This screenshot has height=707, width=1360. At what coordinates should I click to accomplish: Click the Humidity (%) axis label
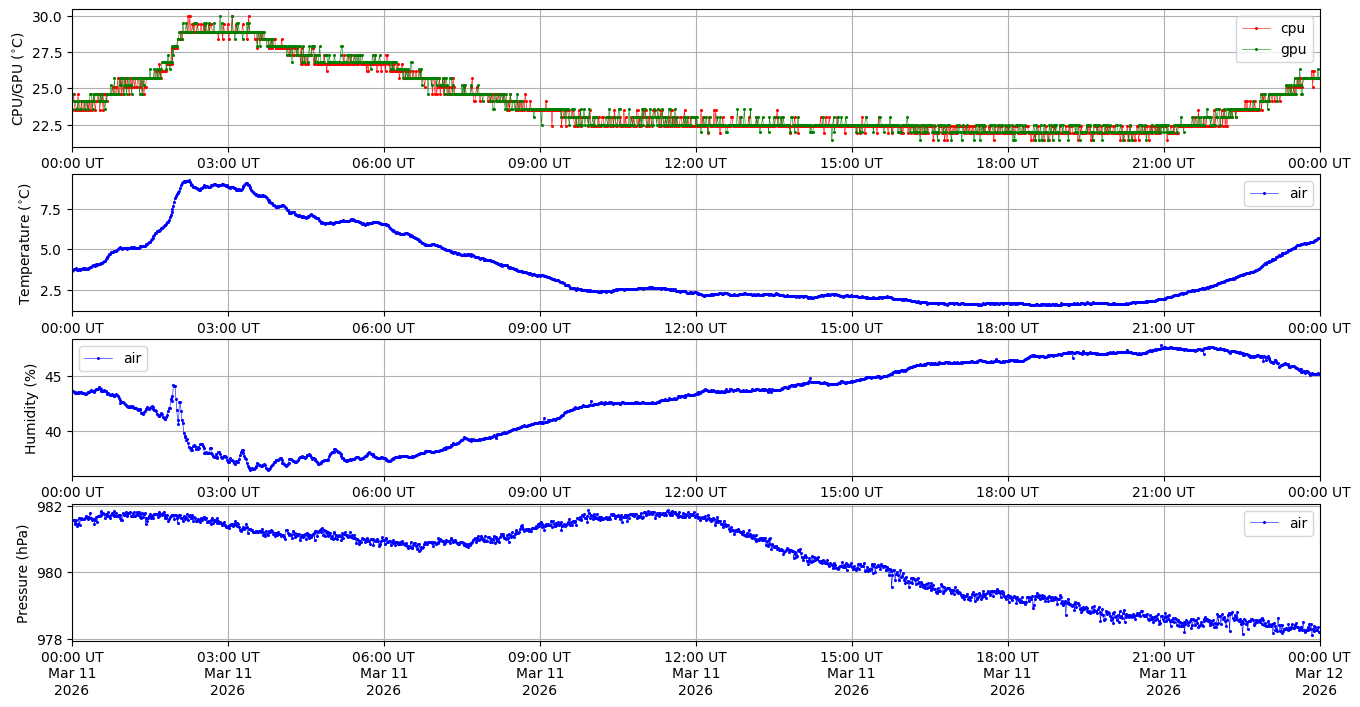tap(30, 407)
